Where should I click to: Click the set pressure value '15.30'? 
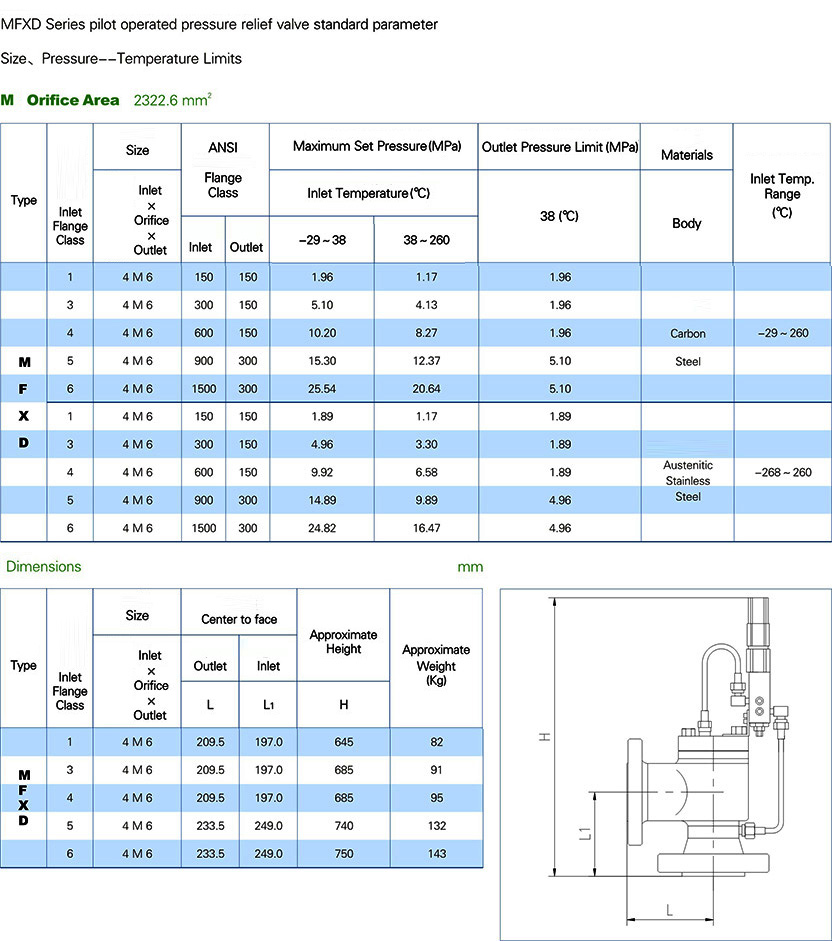tap(322, 361)
